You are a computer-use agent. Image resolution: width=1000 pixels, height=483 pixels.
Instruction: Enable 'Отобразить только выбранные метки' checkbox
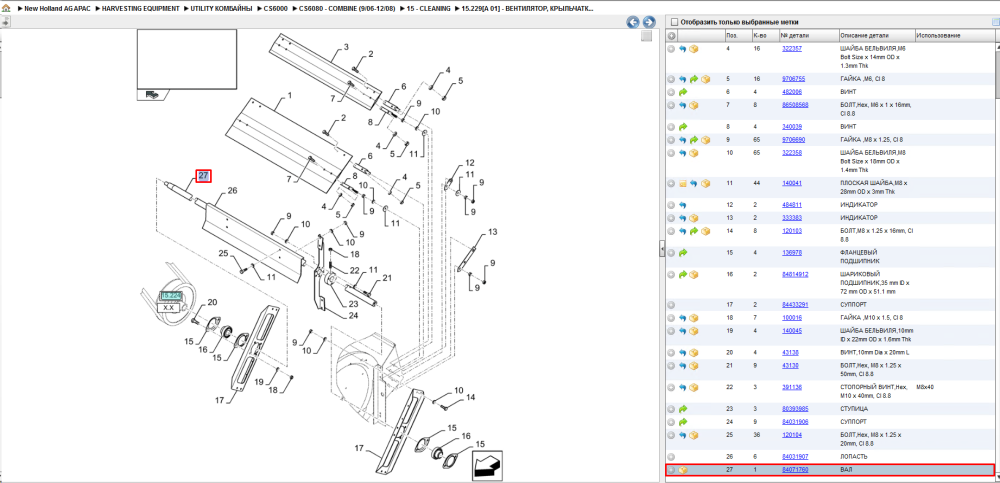(x=674, y=22)
